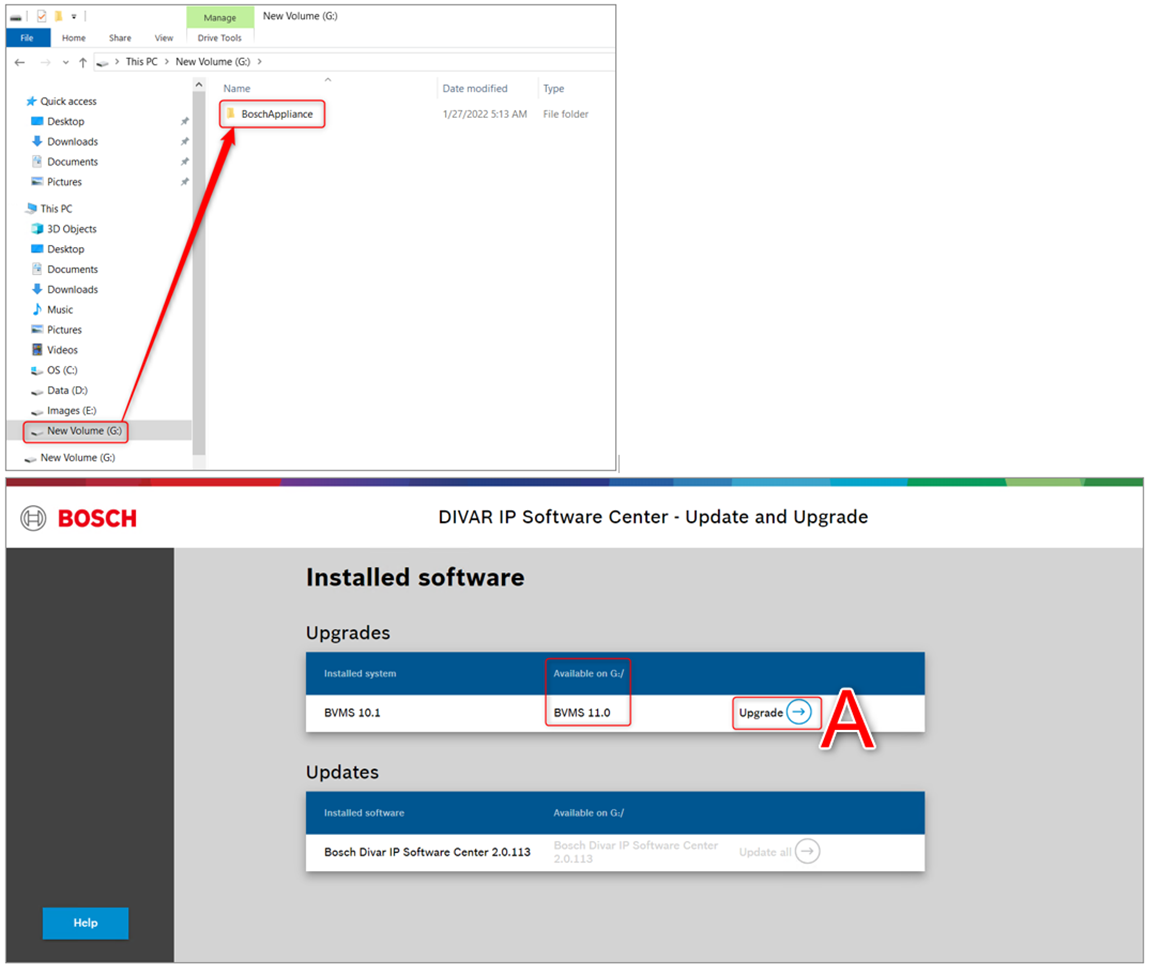Sort by the Type column header

[x=554, y=88]
